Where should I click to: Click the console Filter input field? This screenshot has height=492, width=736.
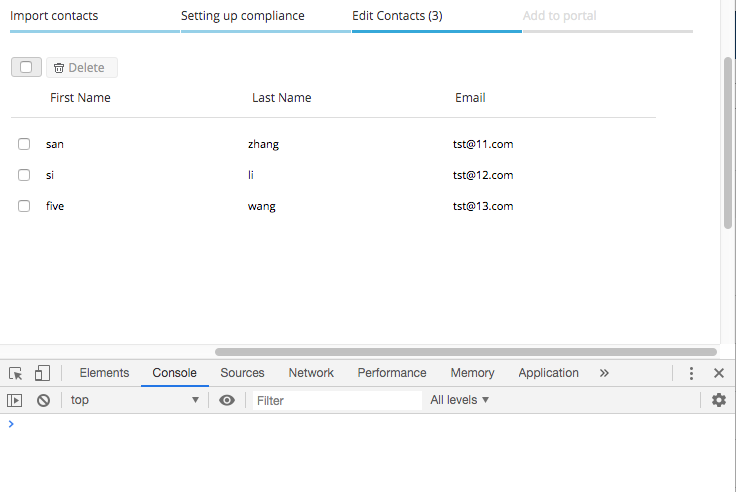(x=337, y=400)
